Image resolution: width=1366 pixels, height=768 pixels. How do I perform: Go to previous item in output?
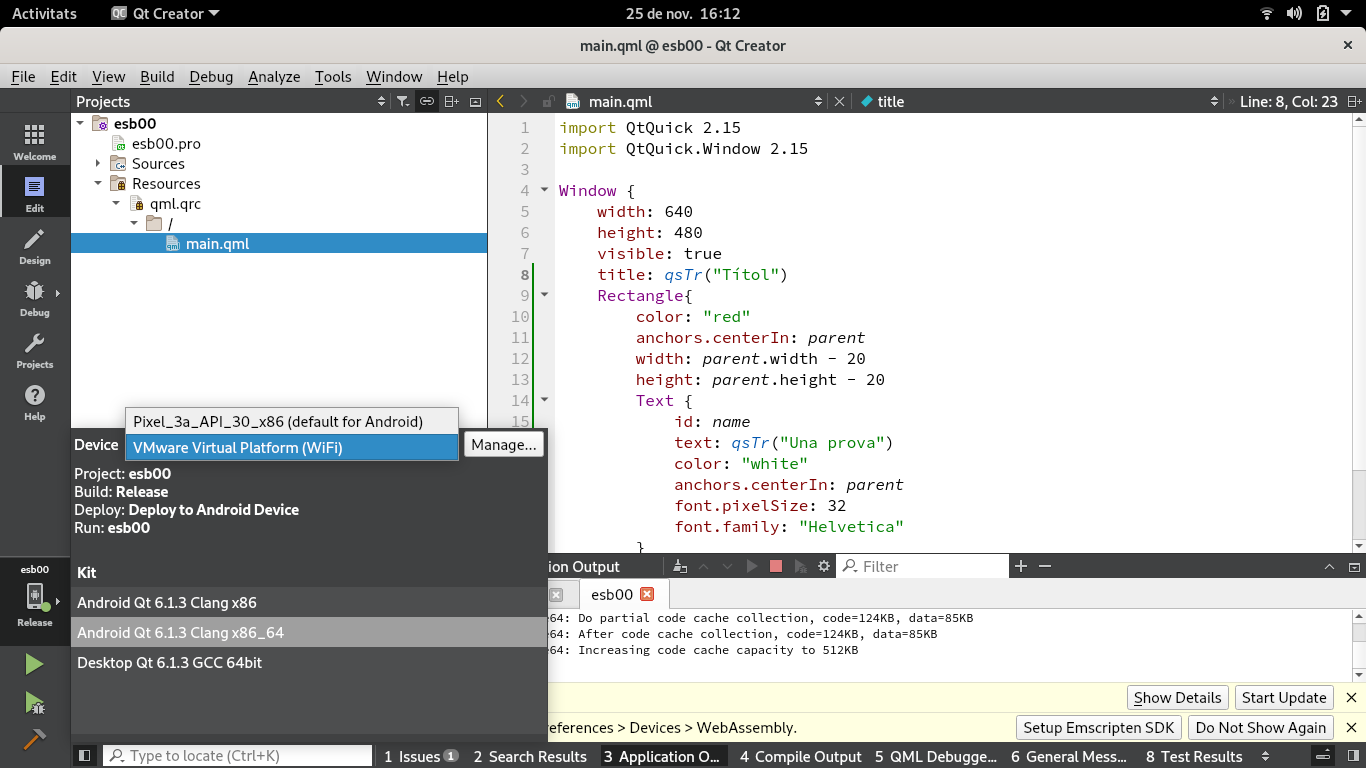(x=704, y=566)
